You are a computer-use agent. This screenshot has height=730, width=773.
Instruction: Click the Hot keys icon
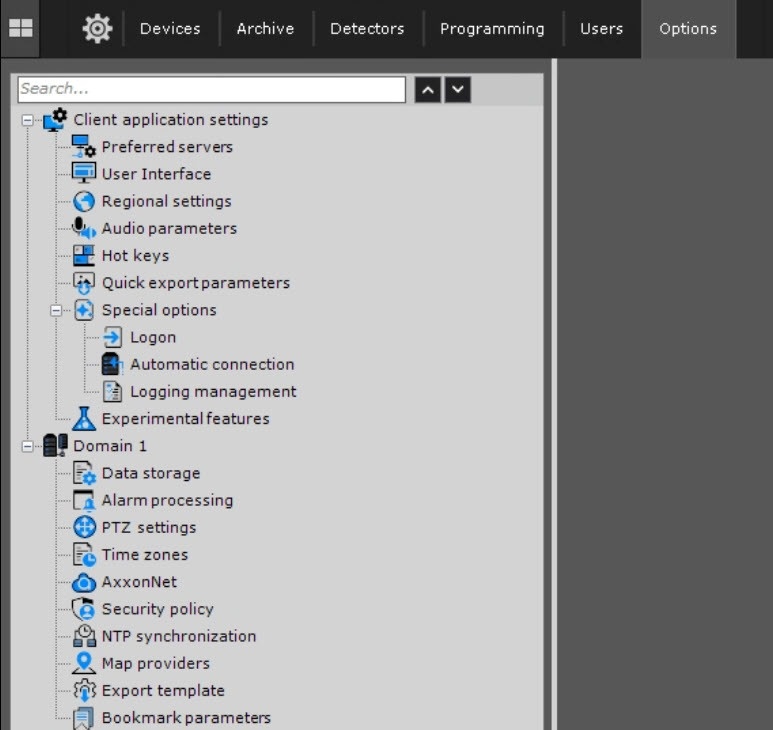(84, 255)
